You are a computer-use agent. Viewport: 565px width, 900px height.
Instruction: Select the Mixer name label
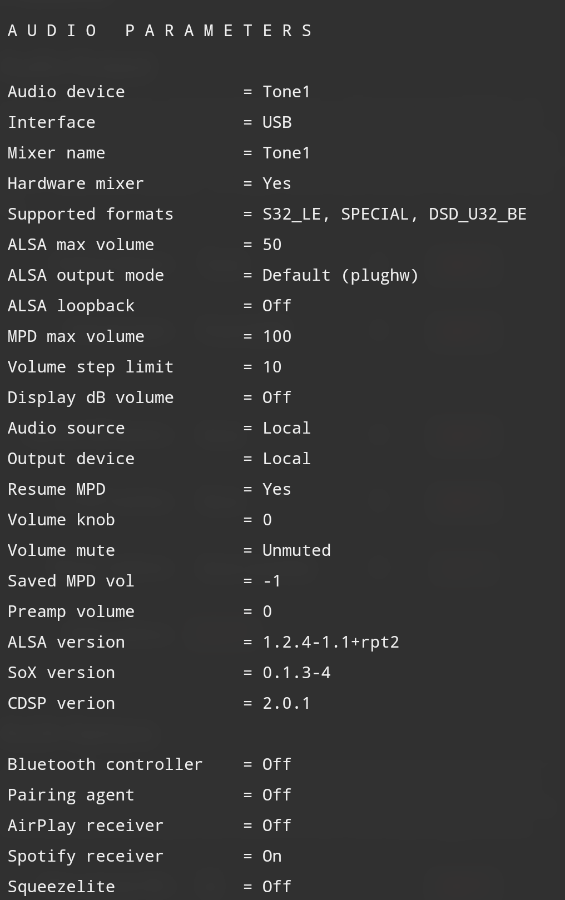click(x=56, y=153)
